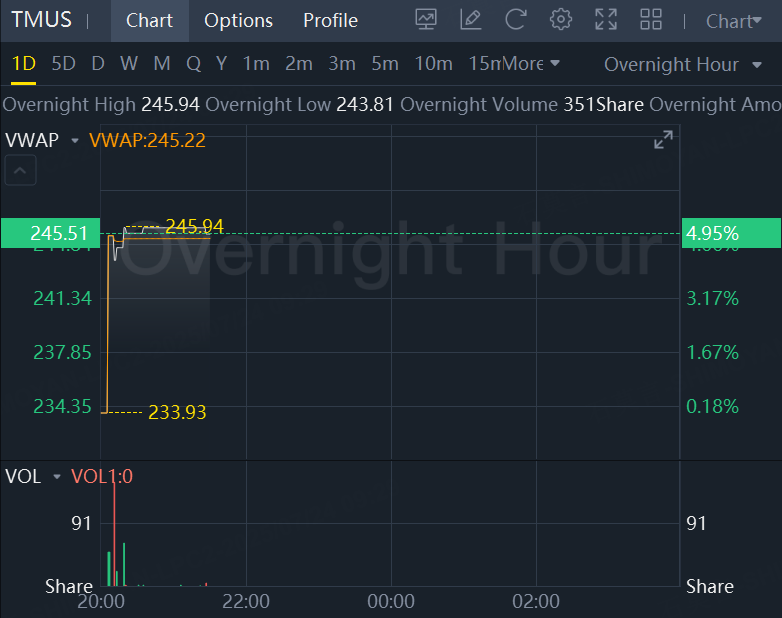Click the VOL1:0 value label
The image size is (782, 618).
(102, 477)
